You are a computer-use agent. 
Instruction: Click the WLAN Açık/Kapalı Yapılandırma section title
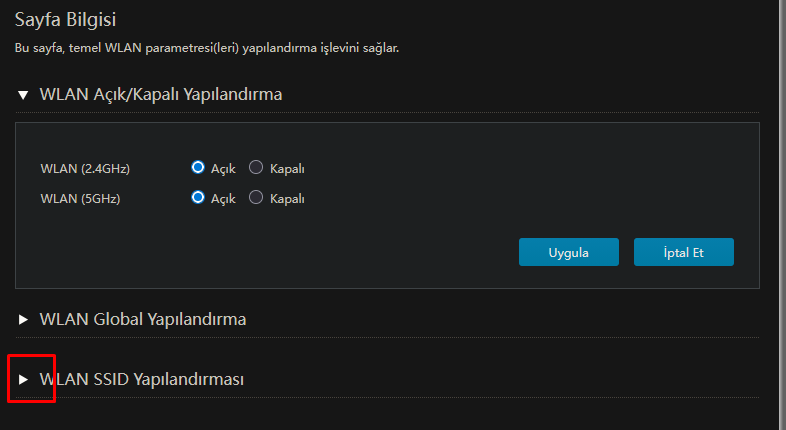click(x=161, y=94)
